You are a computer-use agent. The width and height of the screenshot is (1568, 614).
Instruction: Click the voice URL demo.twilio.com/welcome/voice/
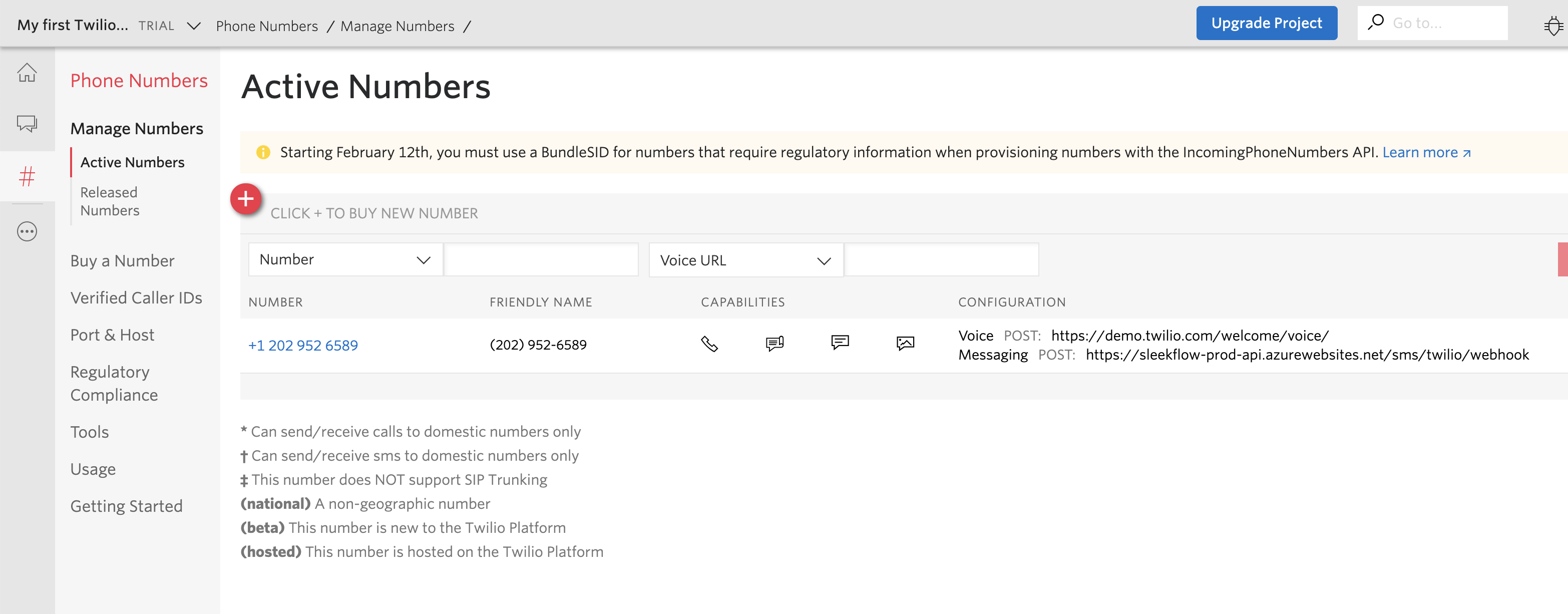click(x=1190, y=336)
